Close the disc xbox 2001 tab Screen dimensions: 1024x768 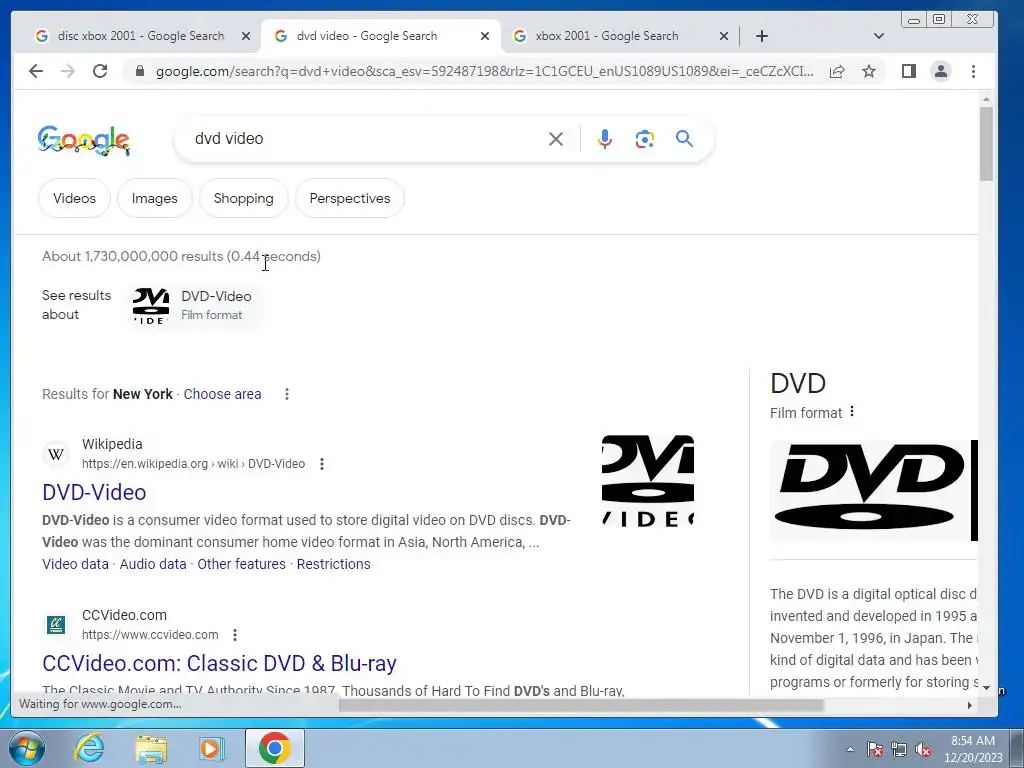click(x=246, y=37)
